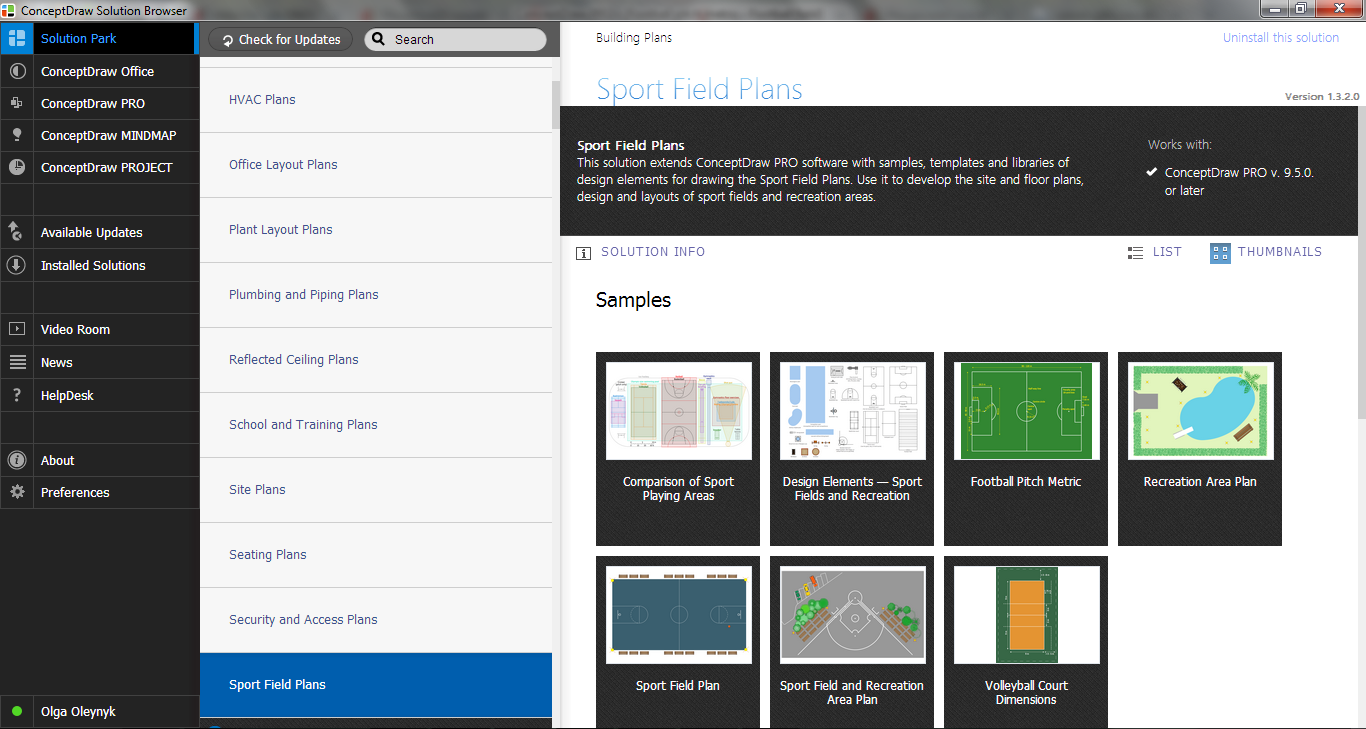Click the ConceptDraw PRO icon

pyautogui.click(x=16, y=103)
